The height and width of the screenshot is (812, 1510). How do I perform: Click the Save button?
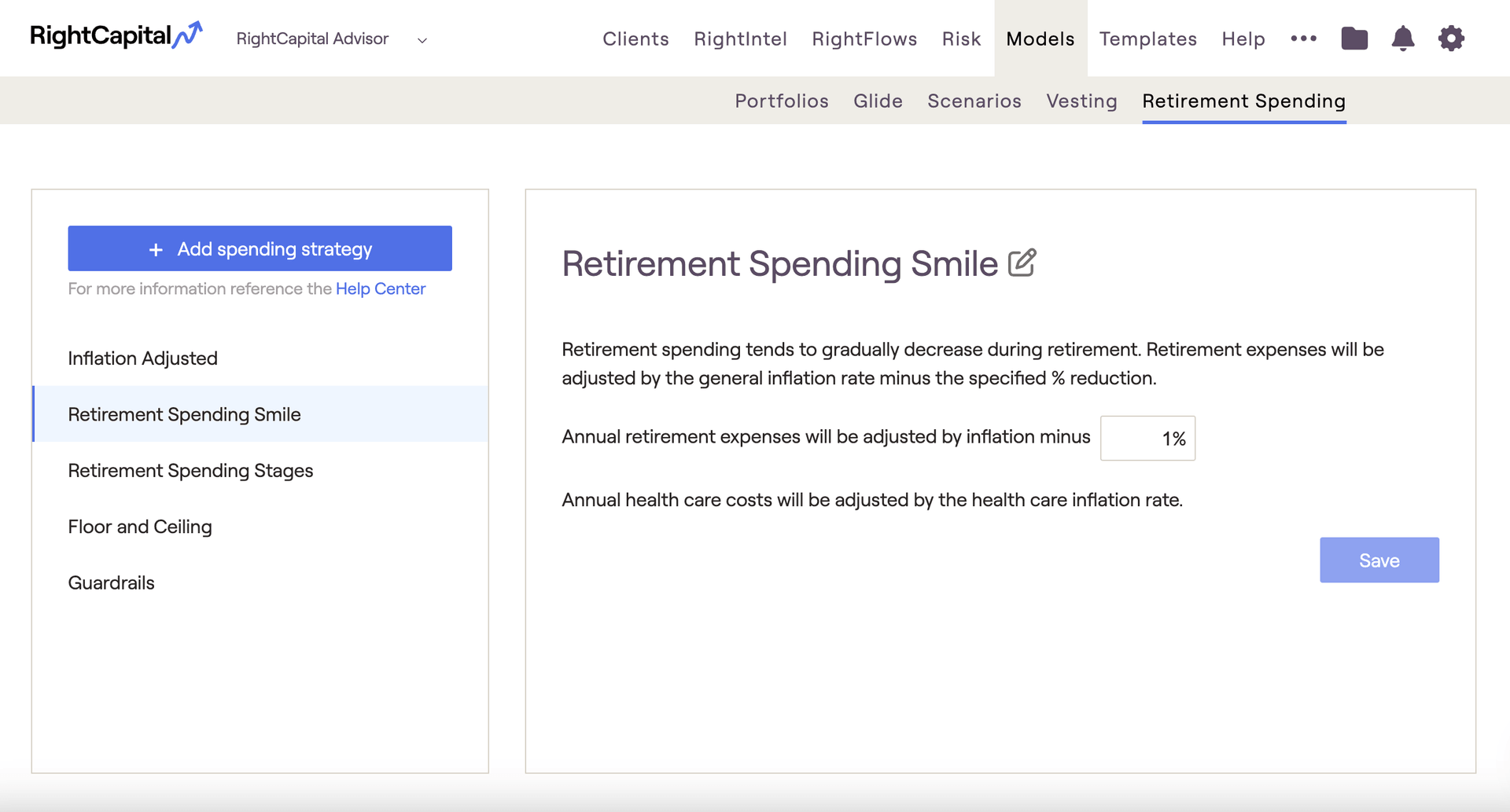pos(1379,560)
